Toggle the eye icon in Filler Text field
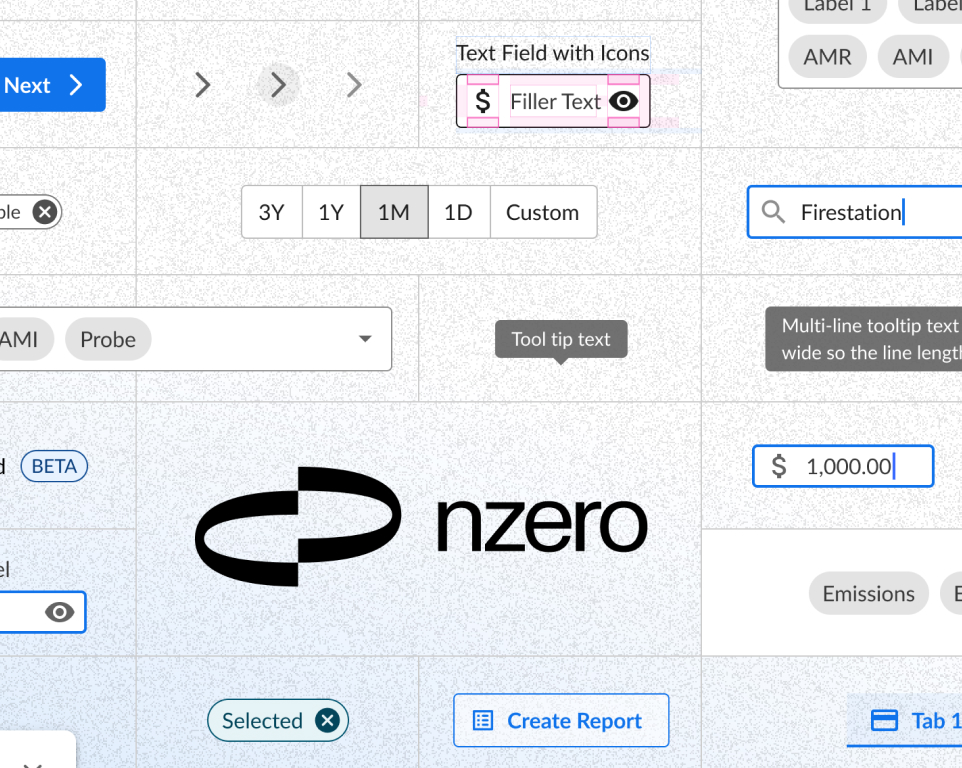The image size is (962, 768). (x=623, y=101)
